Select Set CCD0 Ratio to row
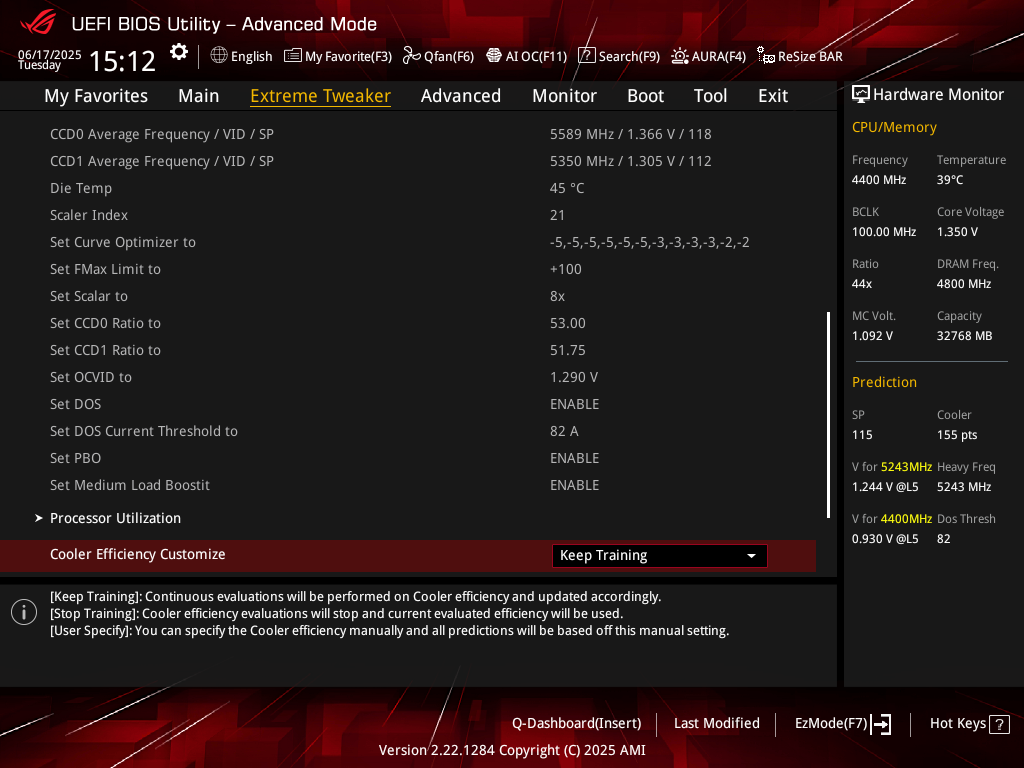The width and height of the screenshot is (1024, 768). pyautogui.click(x=408, y=323)
